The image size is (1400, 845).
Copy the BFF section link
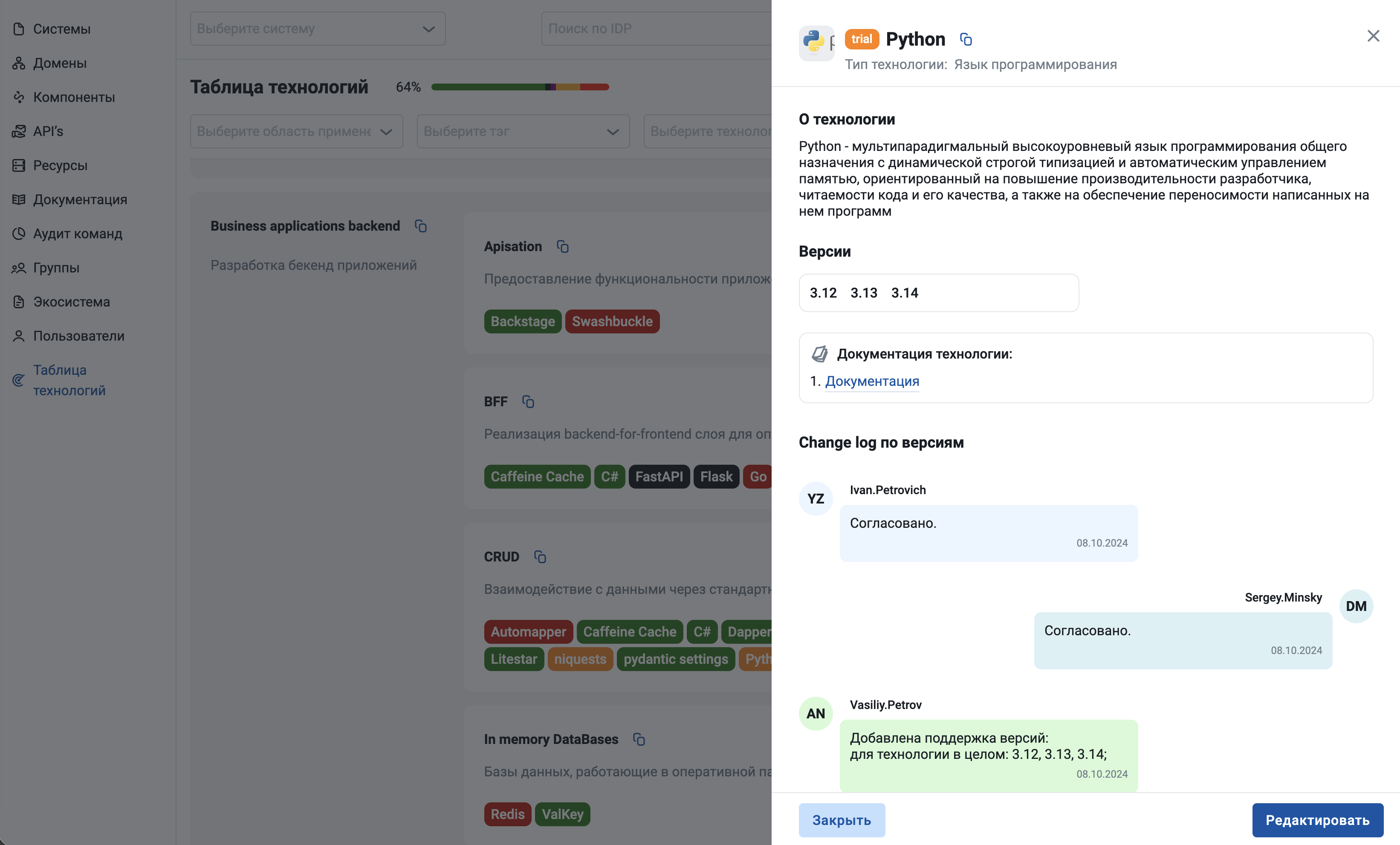[x=528, y=402]
